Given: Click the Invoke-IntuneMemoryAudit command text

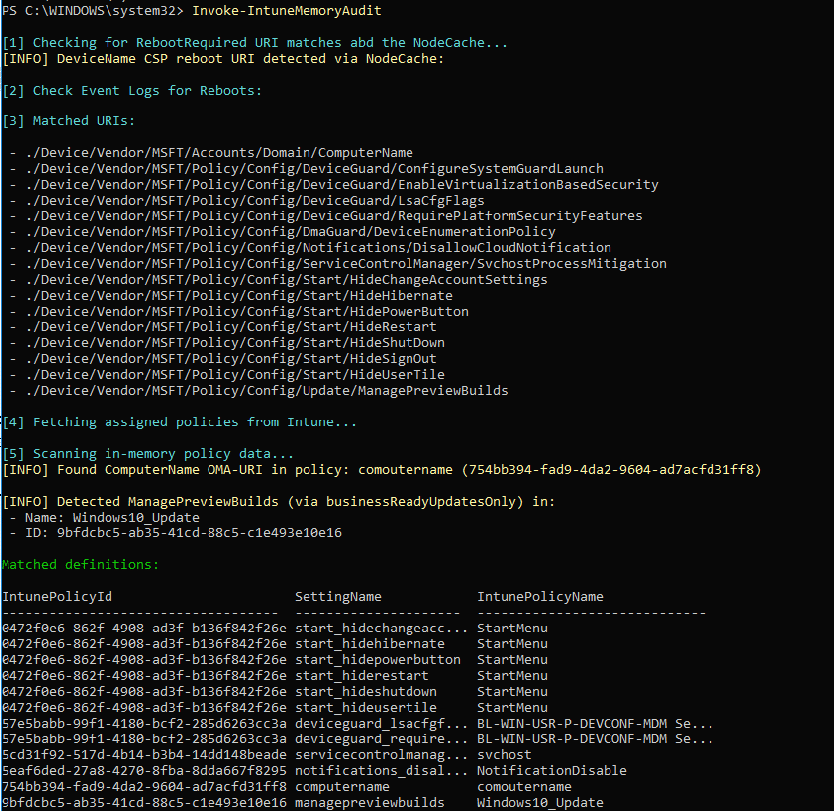Looking at the screenshot, I should click(287, 11).
